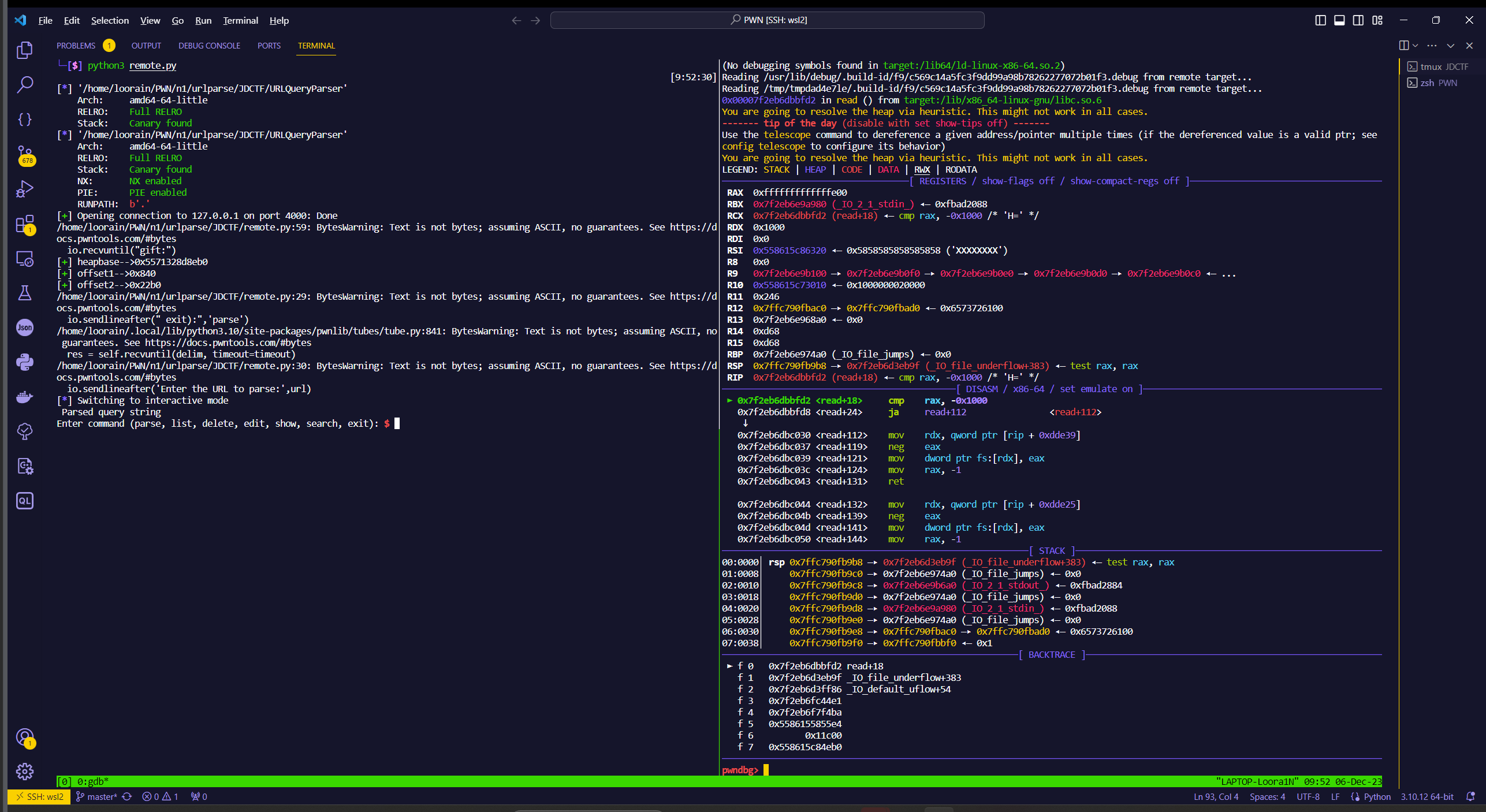Open Run and Debug view
This screenshot has height=812, width=1486.
(x=25, y=189)
